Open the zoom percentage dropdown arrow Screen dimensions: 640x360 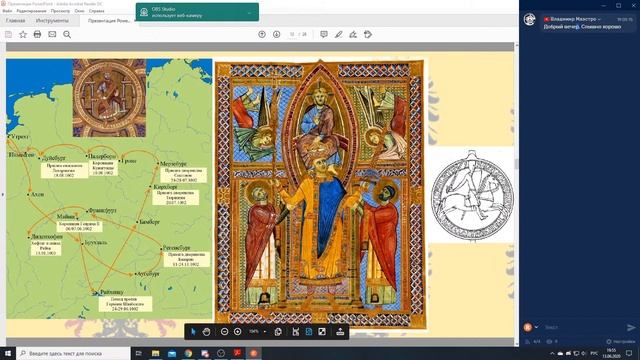point(265,331)
